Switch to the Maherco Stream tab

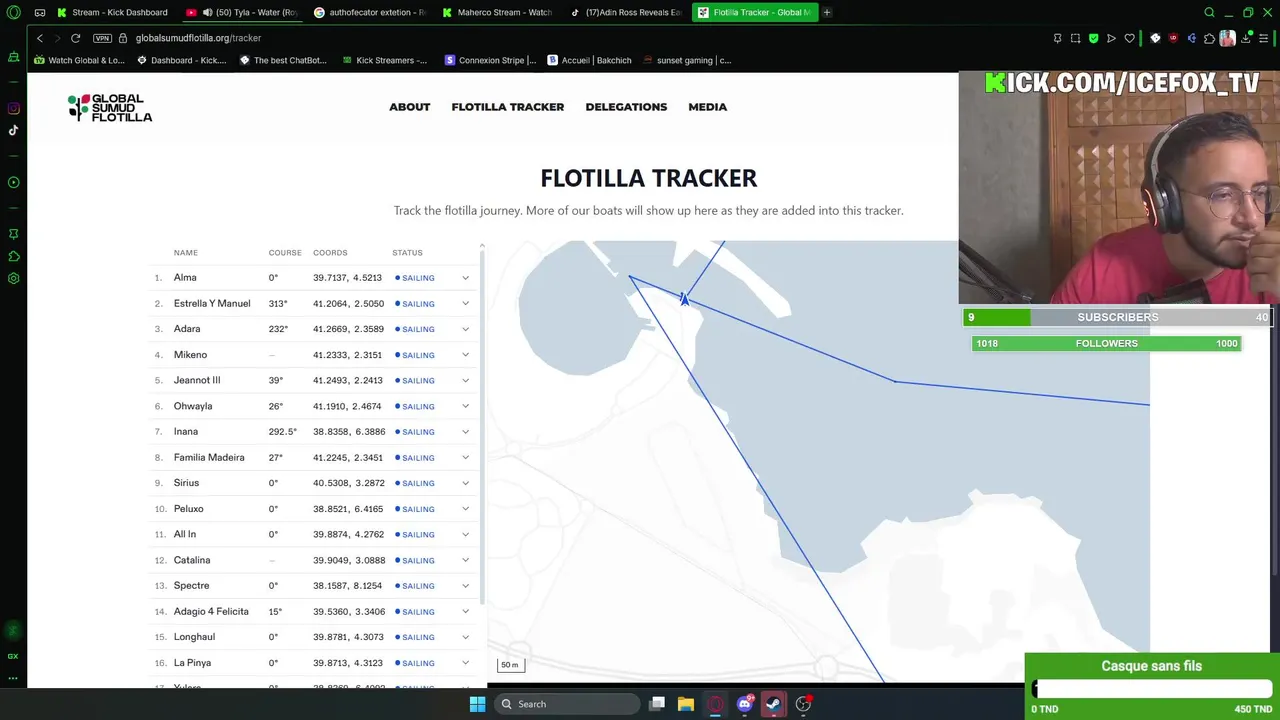(496, 12)
